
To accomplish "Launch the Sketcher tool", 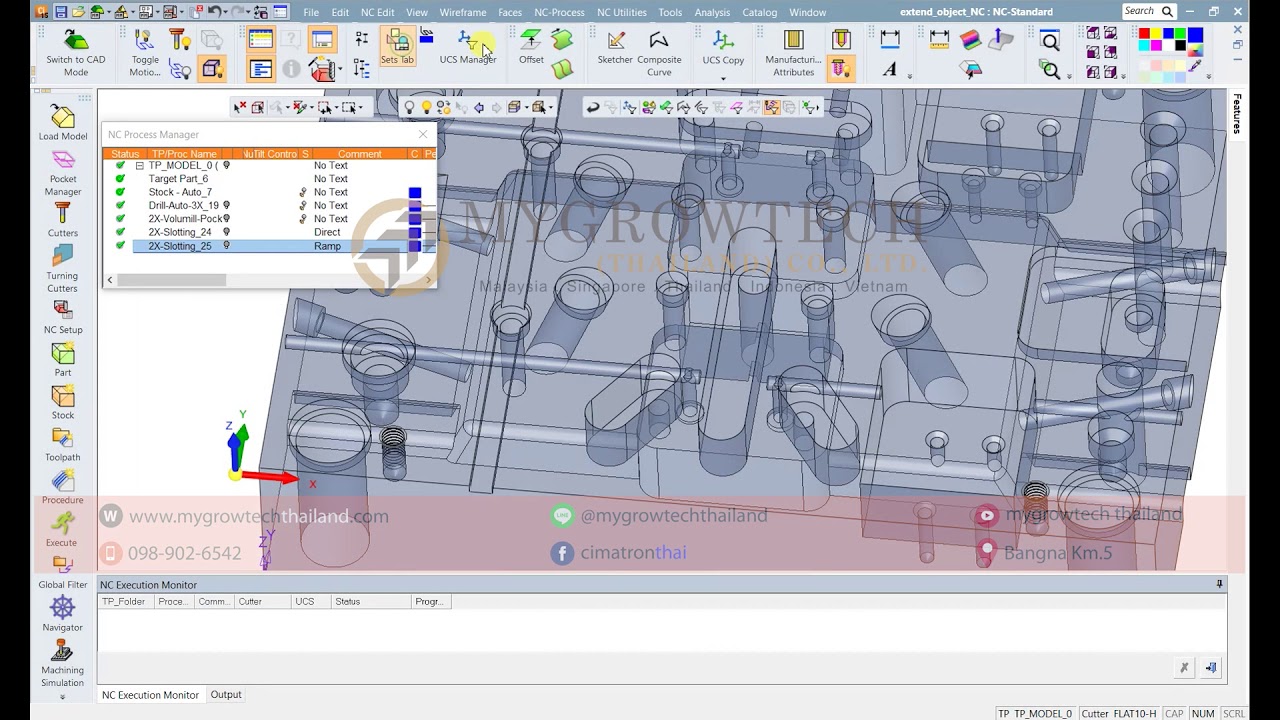I will (x=615, y=47).
